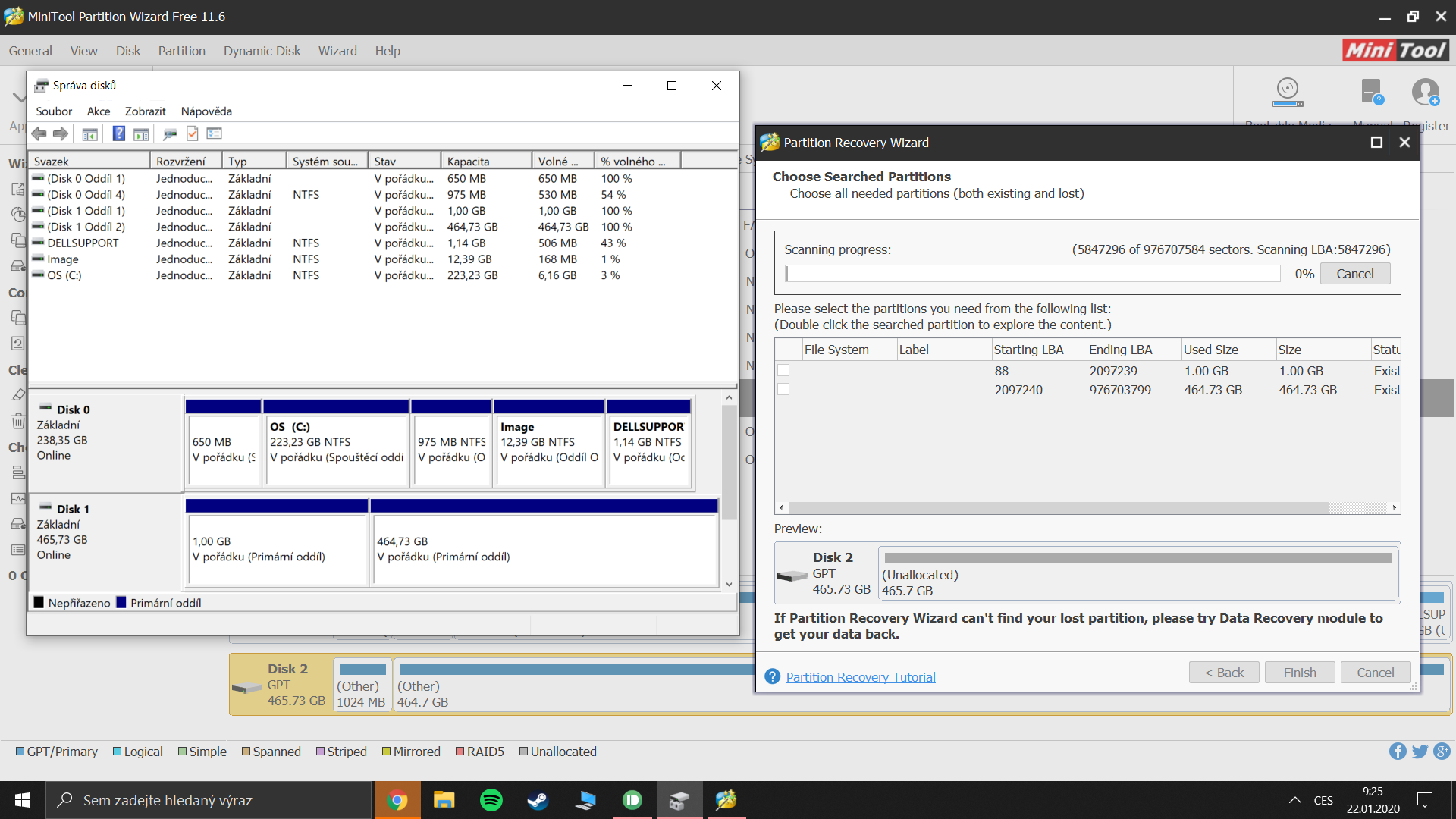Open Spotify from the taskbar
The width and height of the screenshot is (1456, 819).
491,800
